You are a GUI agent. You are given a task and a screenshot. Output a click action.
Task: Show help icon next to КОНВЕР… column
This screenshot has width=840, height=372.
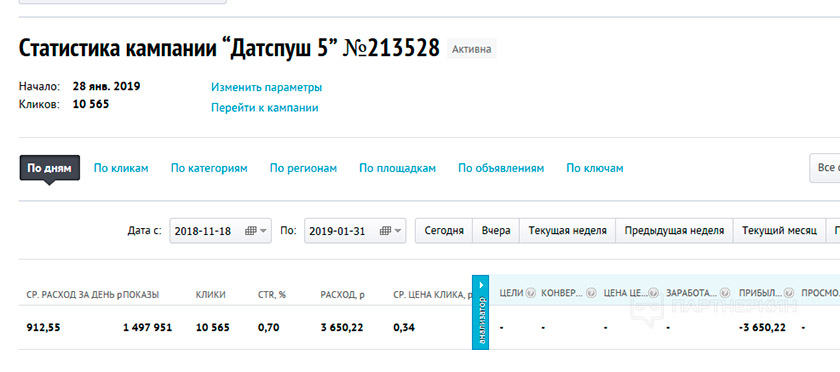591,293
